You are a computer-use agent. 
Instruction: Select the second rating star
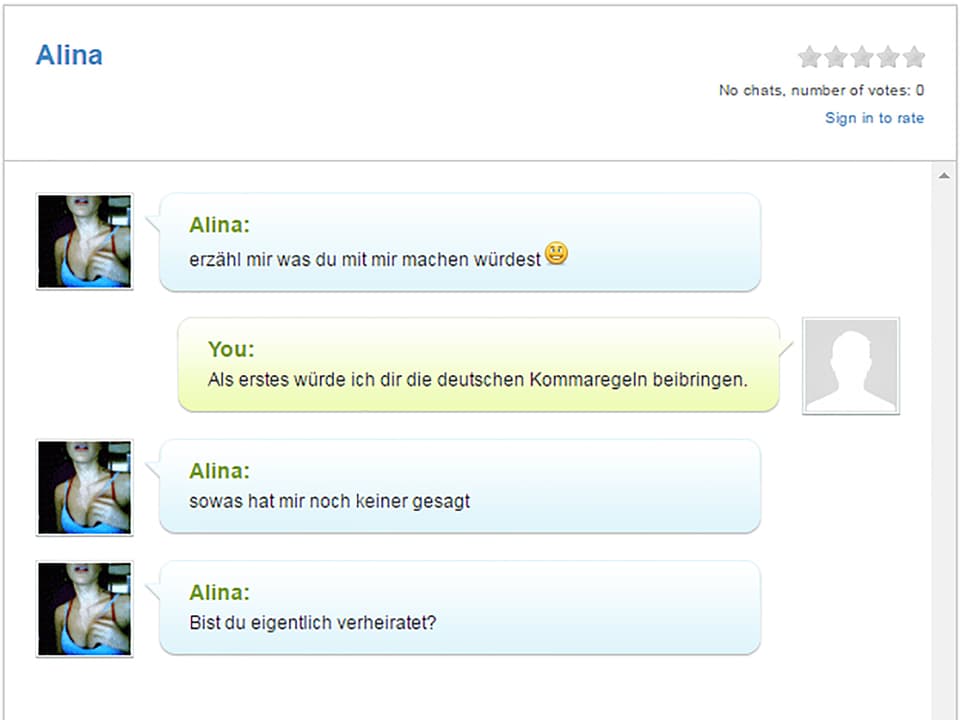pos(836,57)
